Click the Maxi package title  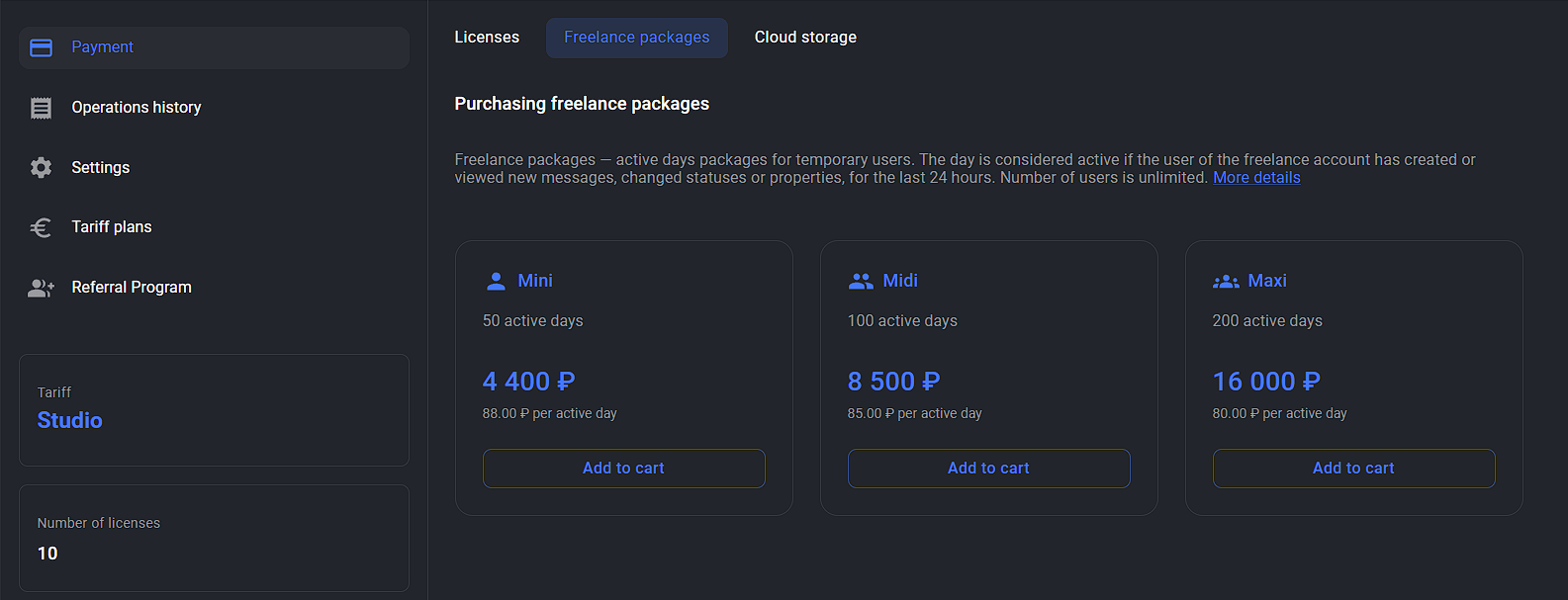(x=1267, y=281)
